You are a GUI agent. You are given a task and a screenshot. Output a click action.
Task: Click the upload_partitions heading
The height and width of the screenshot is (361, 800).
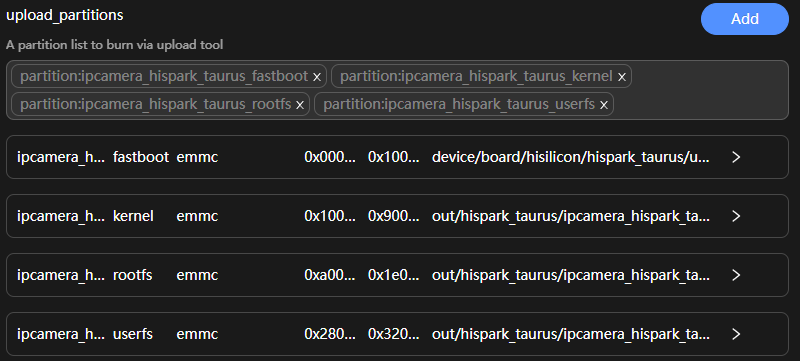tap(65, 15)
